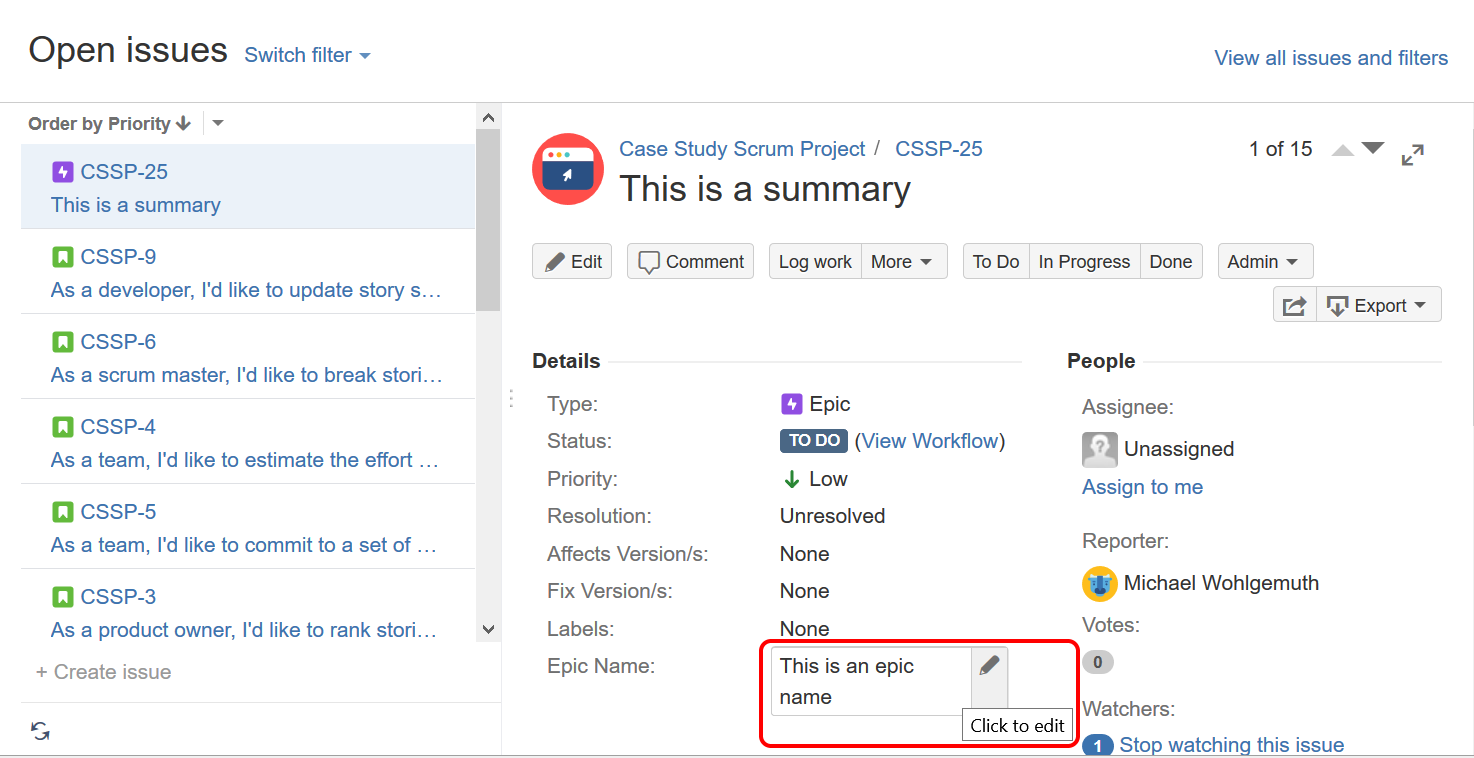1474x758 pixels.
Task: Click the green Story icon for CSSP-9
Action: [63, 256]
